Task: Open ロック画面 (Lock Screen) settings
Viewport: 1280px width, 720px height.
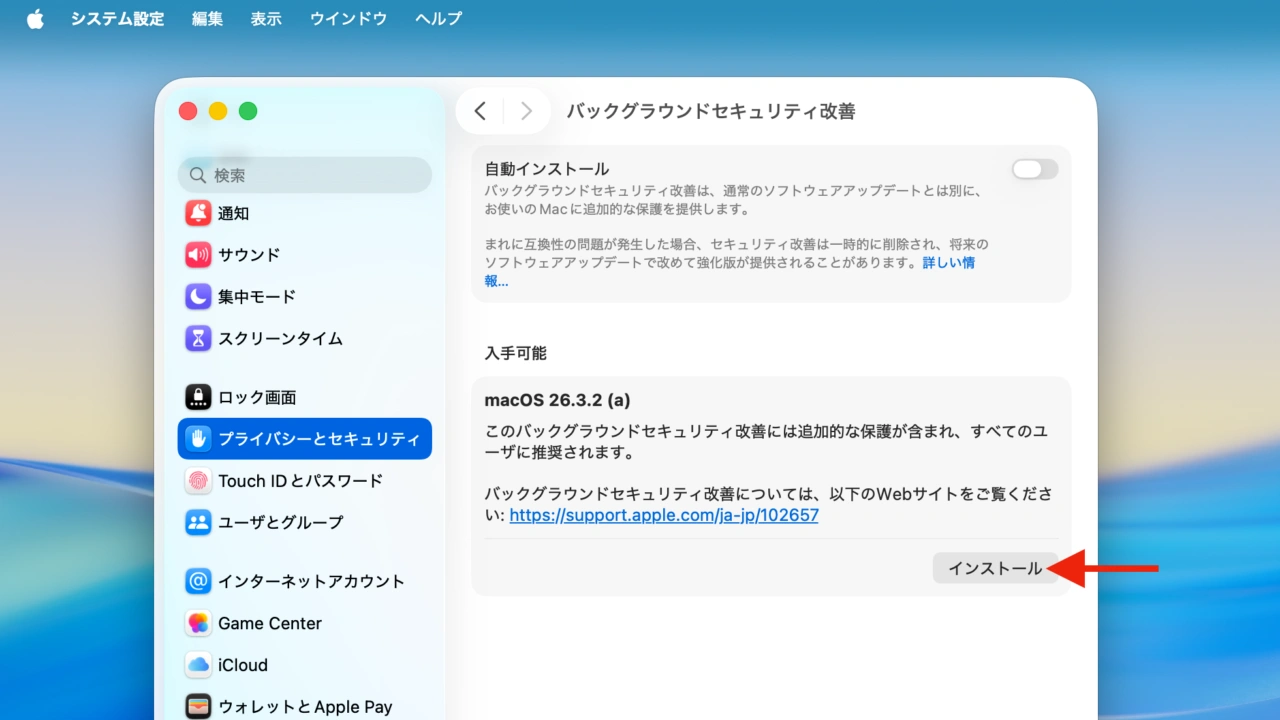Action: point(199,397)
